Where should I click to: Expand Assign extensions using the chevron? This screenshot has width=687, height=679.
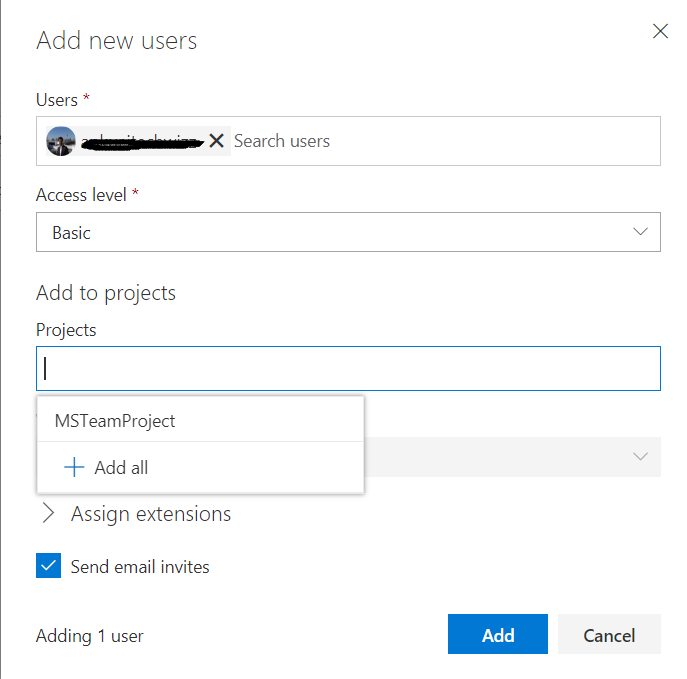point(49,514)
